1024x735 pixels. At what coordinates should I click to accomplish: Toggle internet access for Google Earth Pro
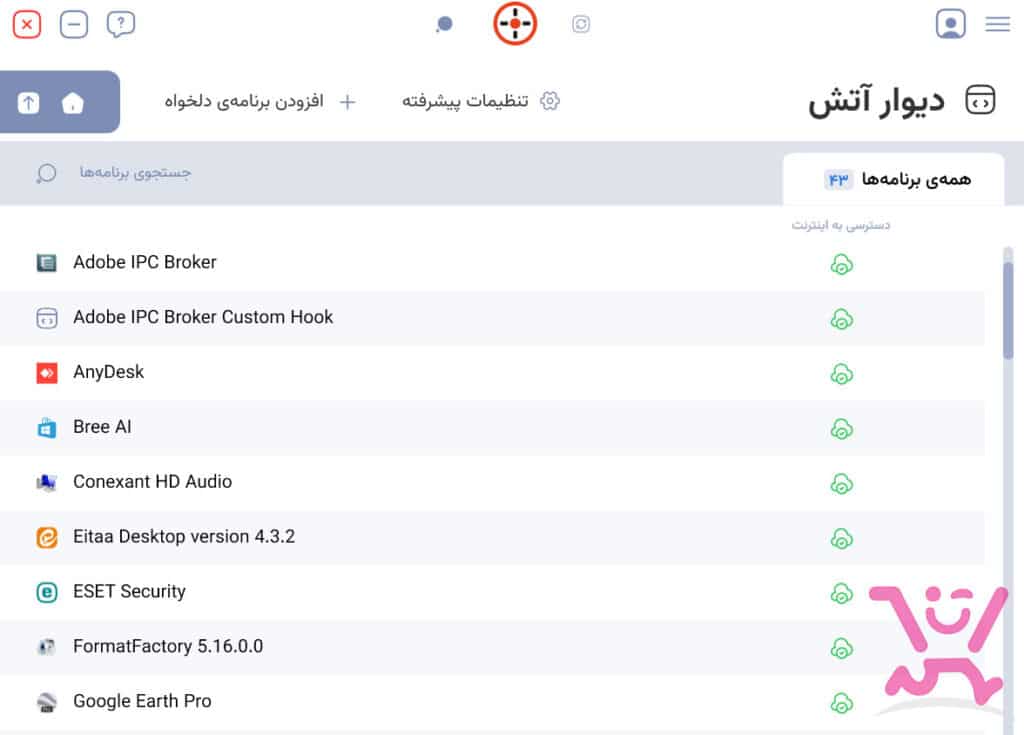point(841,703)
